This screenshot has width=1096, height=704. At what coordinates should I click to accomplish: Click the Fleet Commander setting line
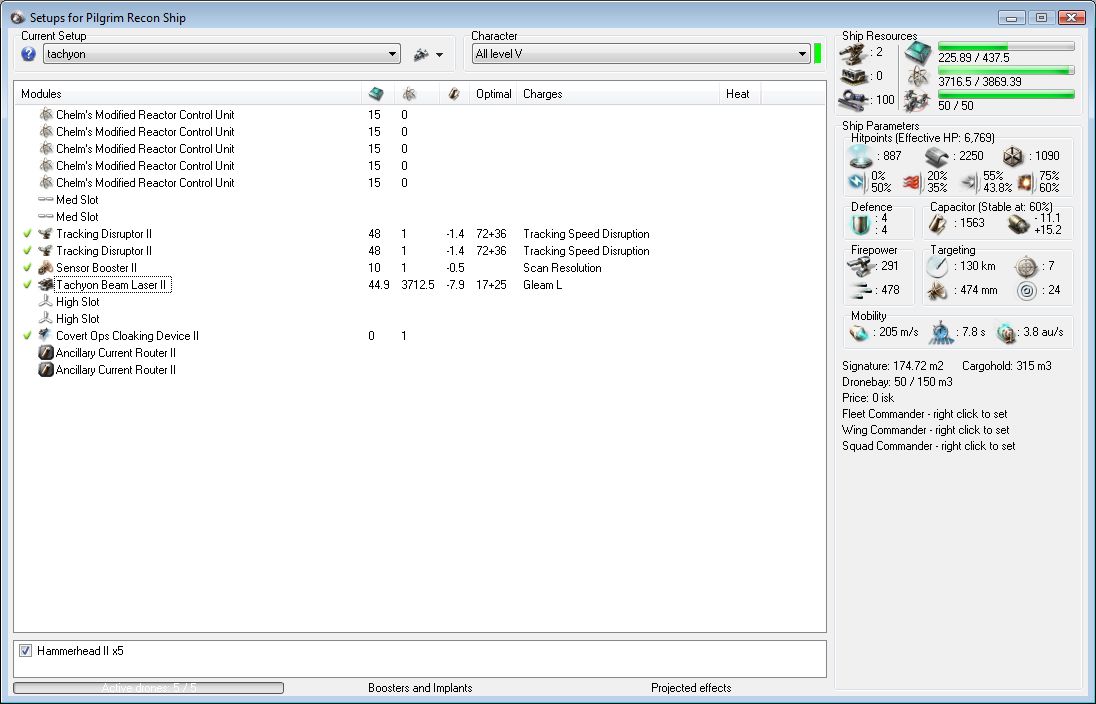click(925, 414)
